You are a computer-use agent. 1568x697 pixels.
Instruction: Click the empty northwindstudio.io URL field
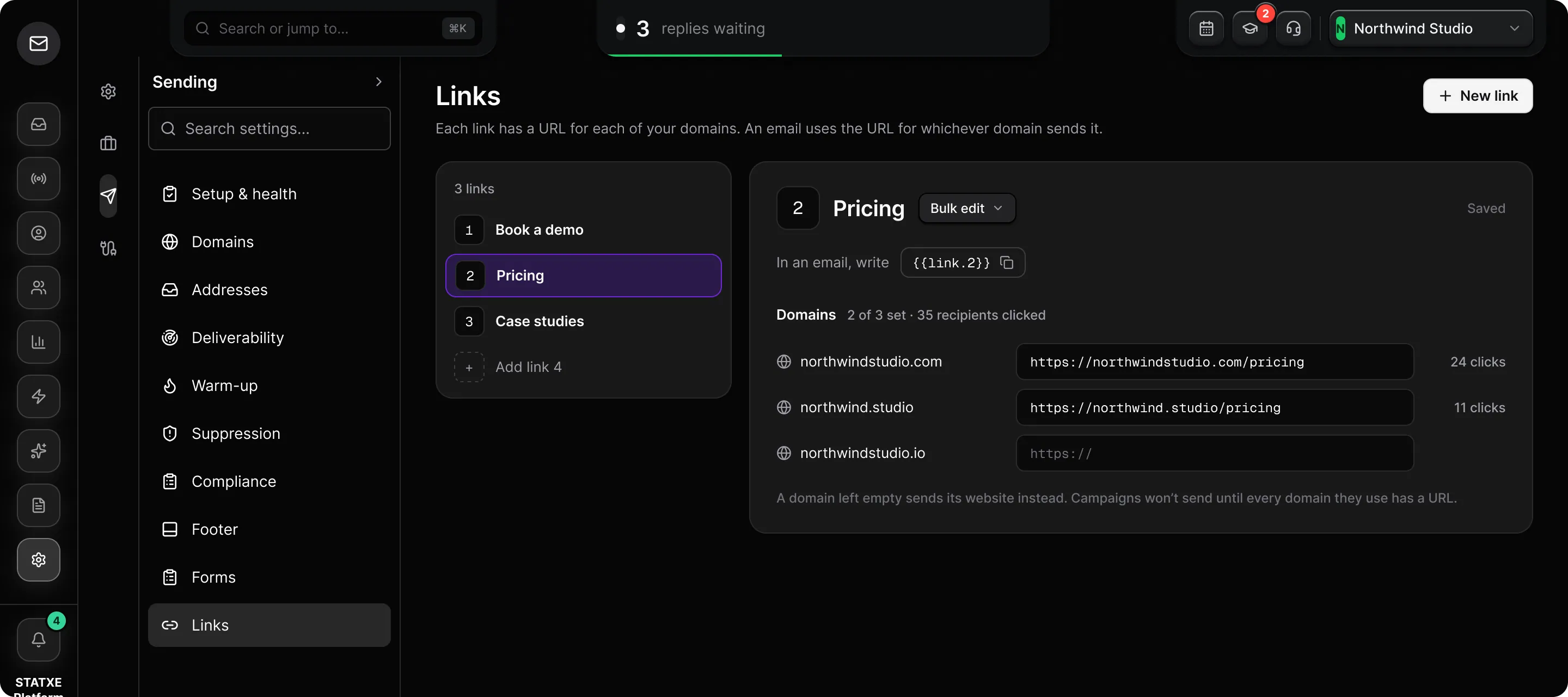click(x=1214, y=453)
